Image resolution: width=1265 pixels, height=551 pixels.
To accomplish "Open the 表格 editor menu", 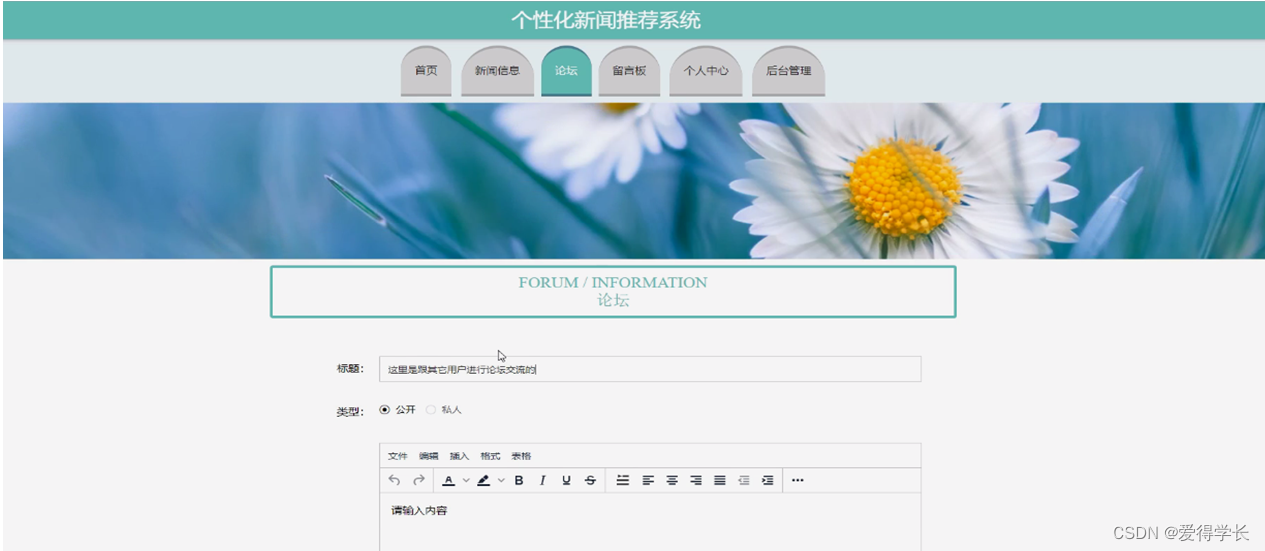I will [521, 456].
